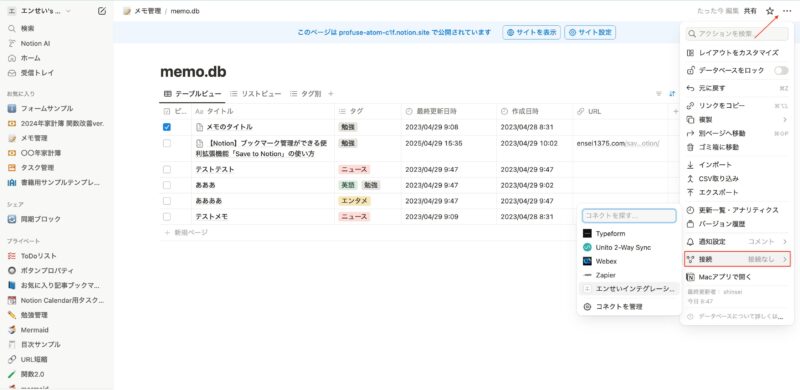The height and width of the screenshot is (390, 800).
Task: Choose リンクをコピー in menu
Action: tap(737, 106)
